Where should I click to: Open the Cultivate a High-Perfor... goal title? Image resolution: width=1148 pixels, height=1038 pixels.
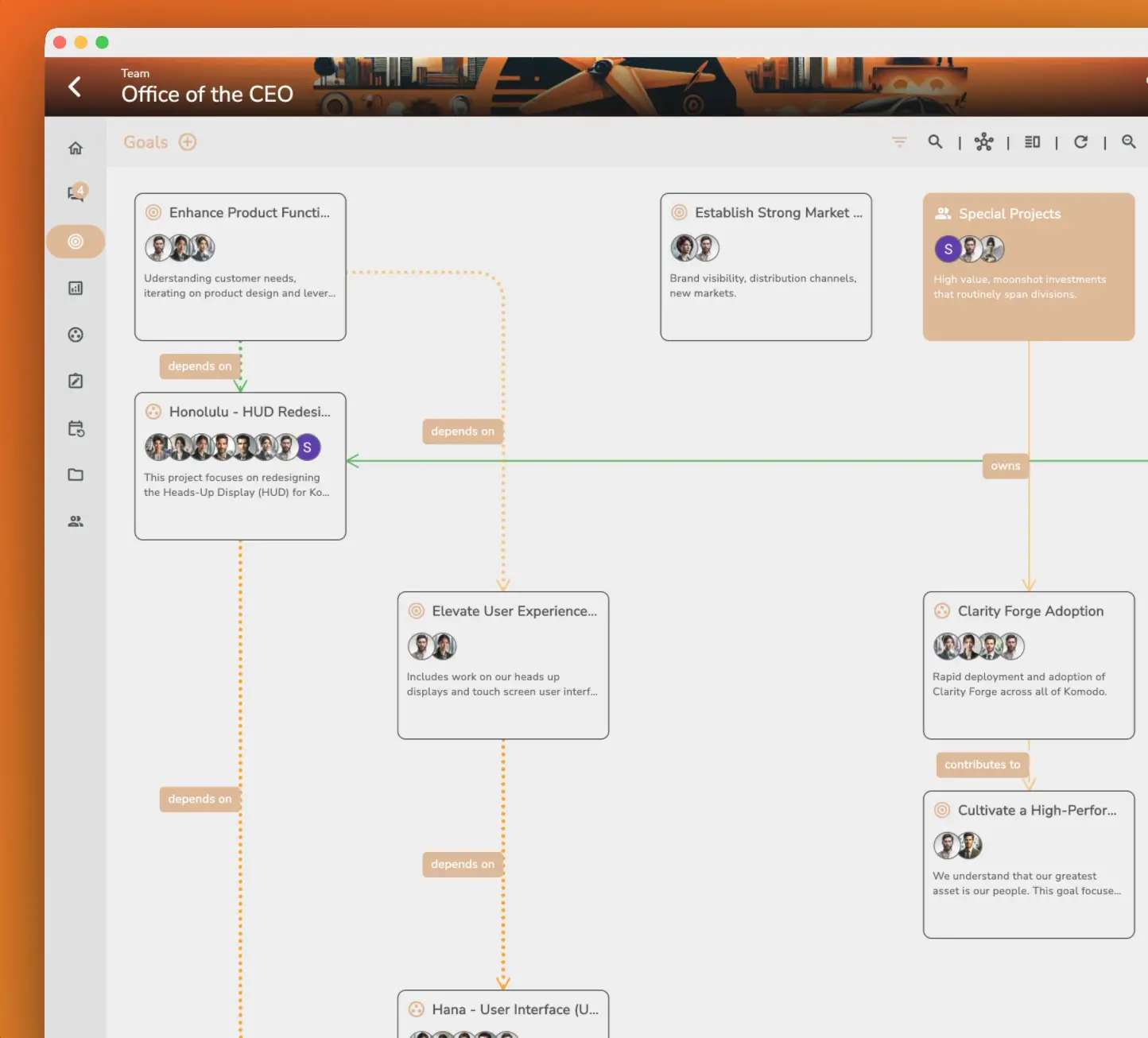point(1037,810)
